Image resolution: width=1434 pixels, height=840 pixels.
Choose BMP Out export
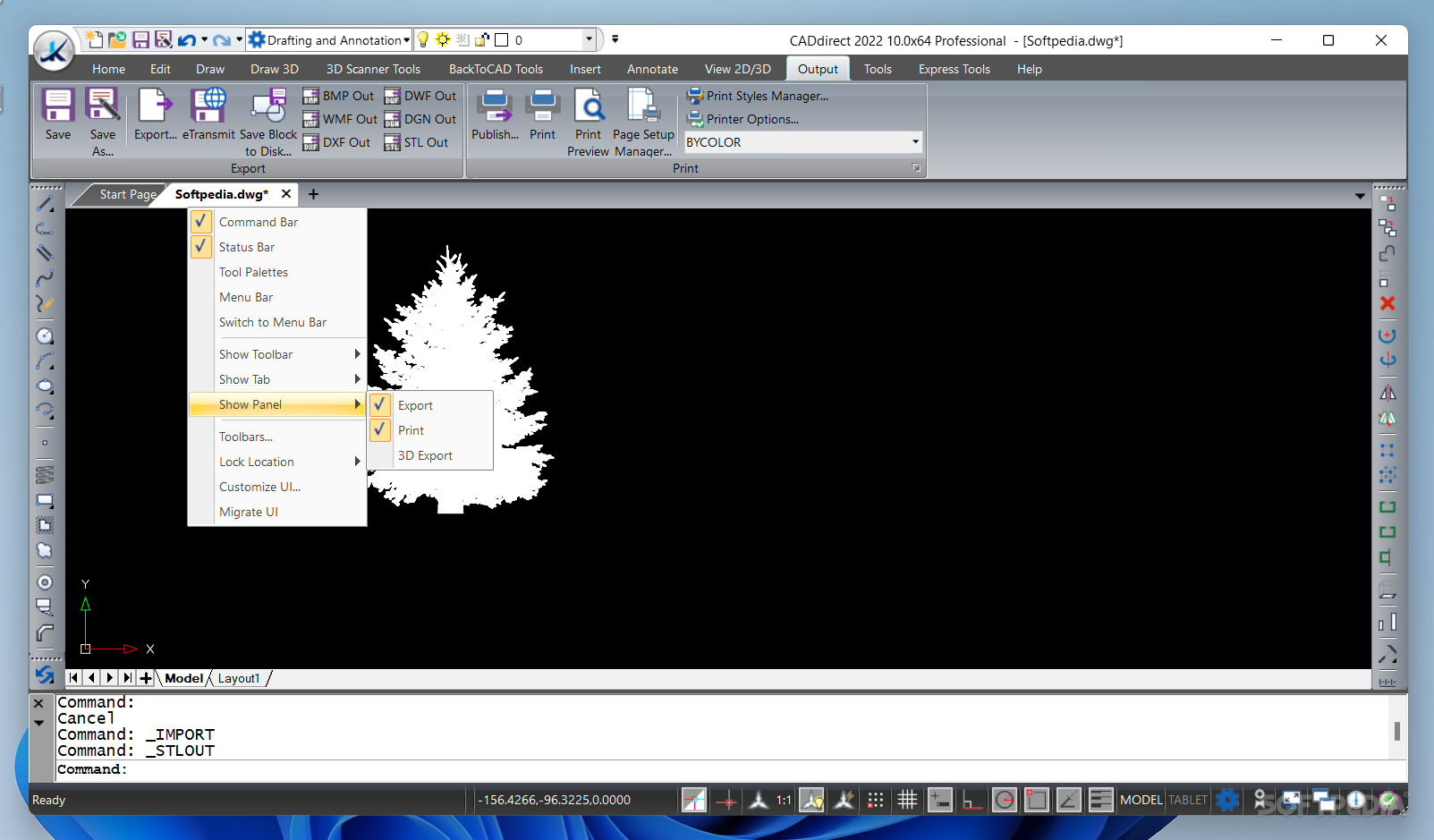point(338,96)
